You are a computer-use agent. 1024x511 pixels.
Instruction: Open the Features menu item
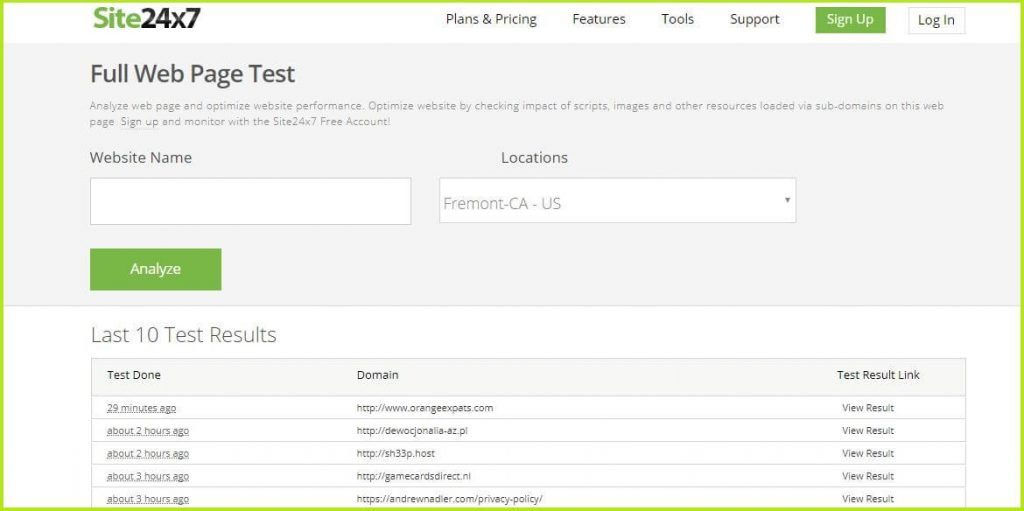point(599,20)
